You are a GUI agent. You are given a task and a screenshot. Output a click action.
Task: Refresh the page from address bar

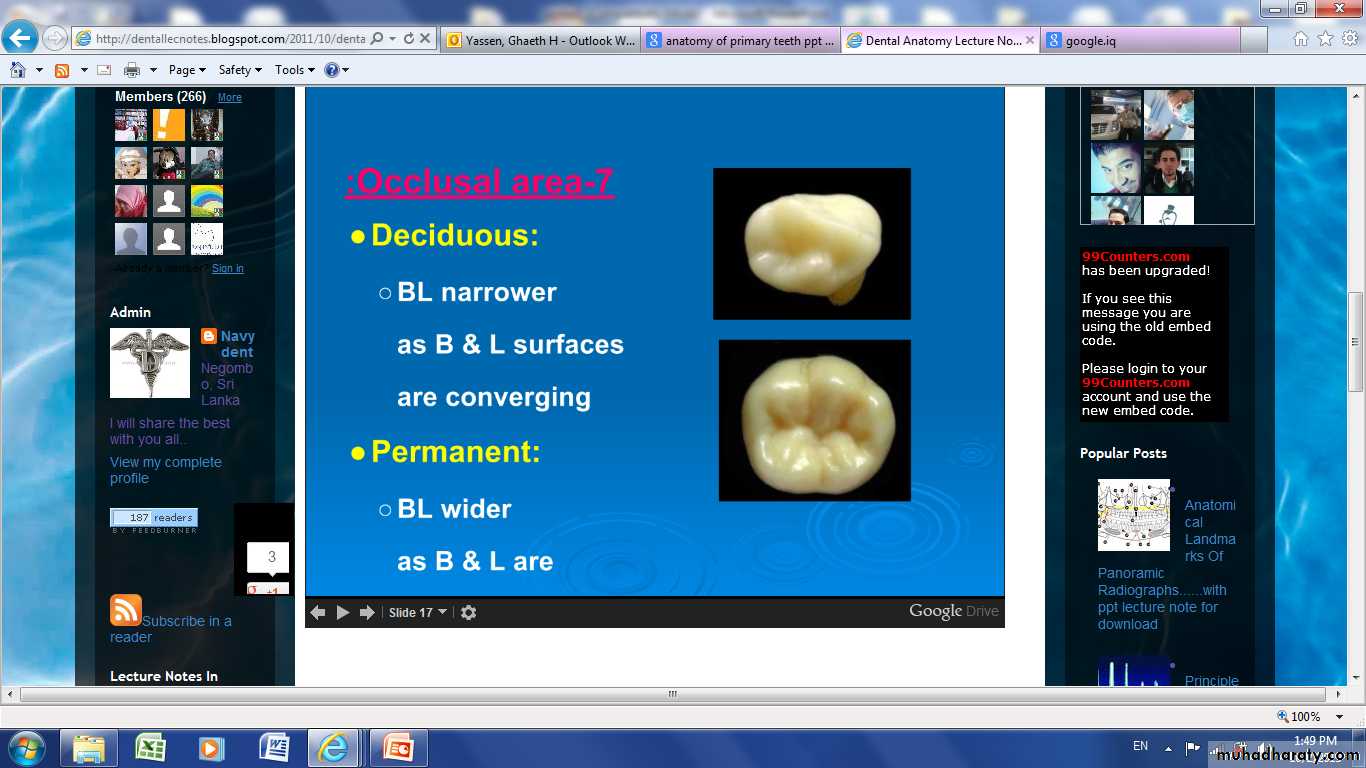tap(408, 39)
